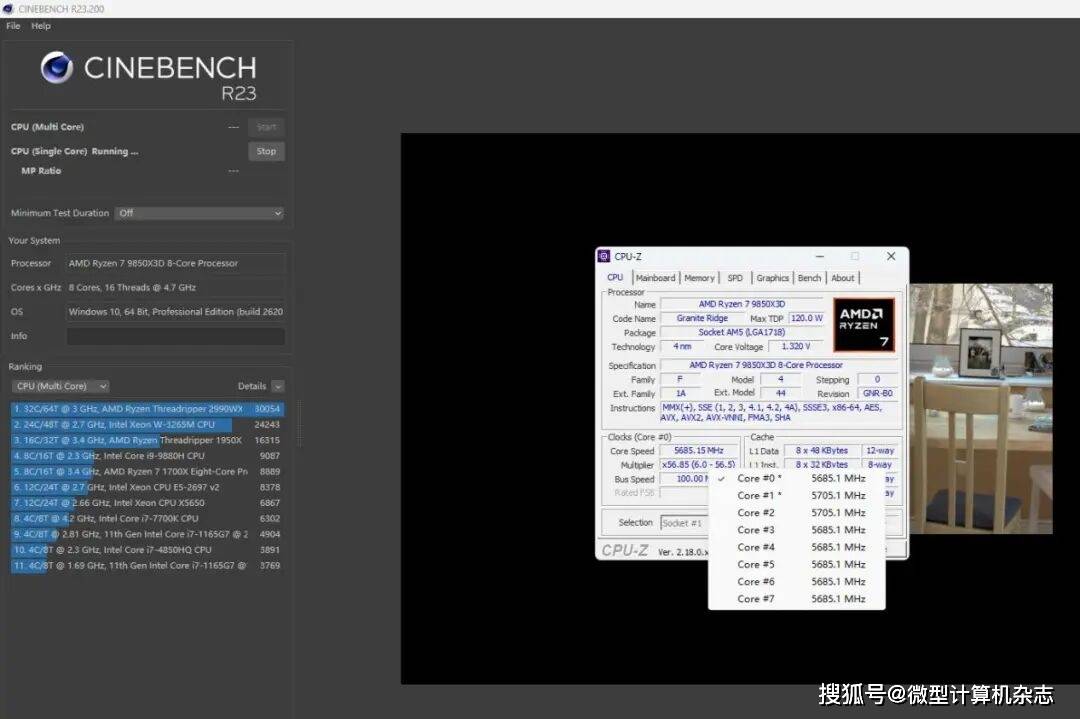The height and width of the screenshot is (719, 1080).
Task: Open the File menu
Action: [13, 26]
